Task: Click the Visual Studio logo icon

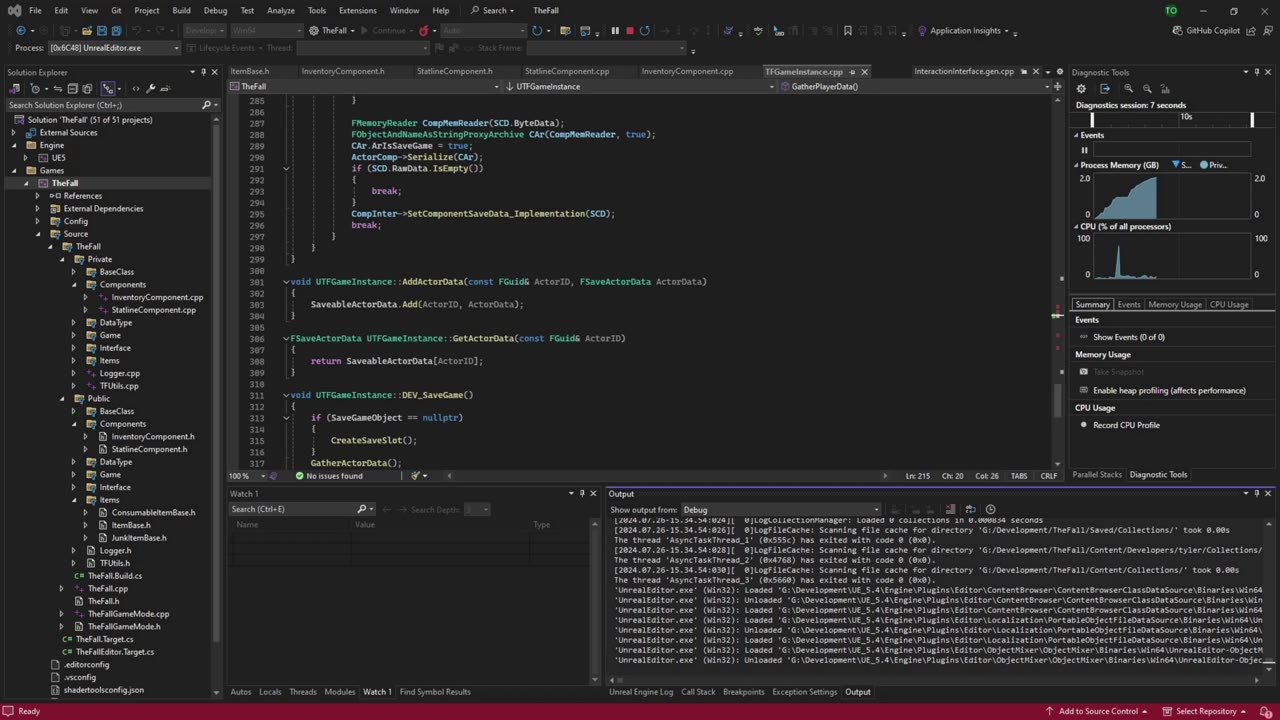Action: point(14,10)
